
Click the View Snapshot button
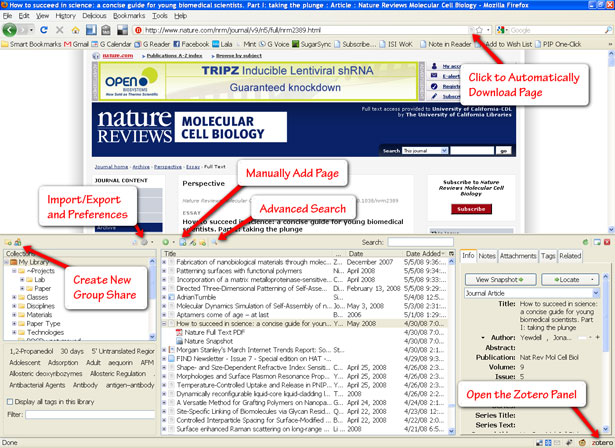500,280
